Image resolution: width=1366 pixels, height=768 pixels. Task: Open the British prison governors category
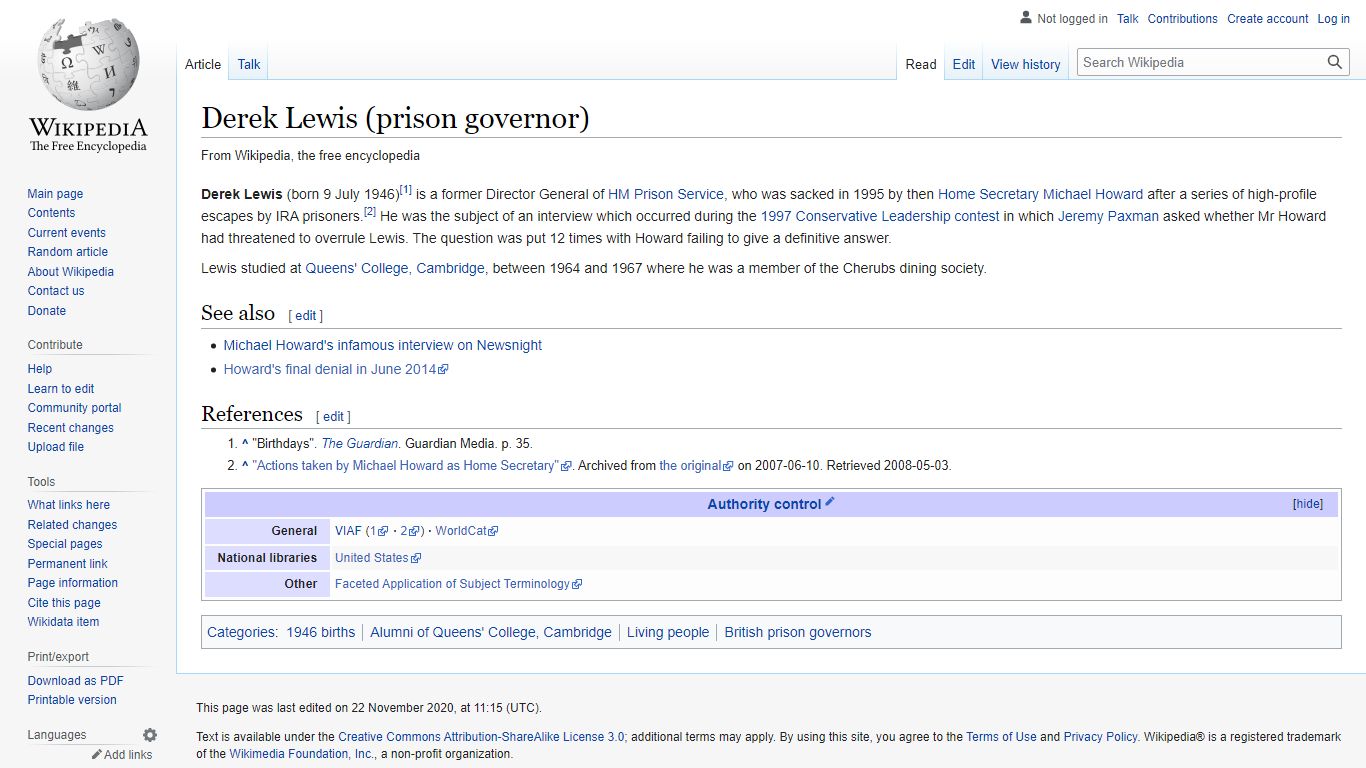[798, 632]
